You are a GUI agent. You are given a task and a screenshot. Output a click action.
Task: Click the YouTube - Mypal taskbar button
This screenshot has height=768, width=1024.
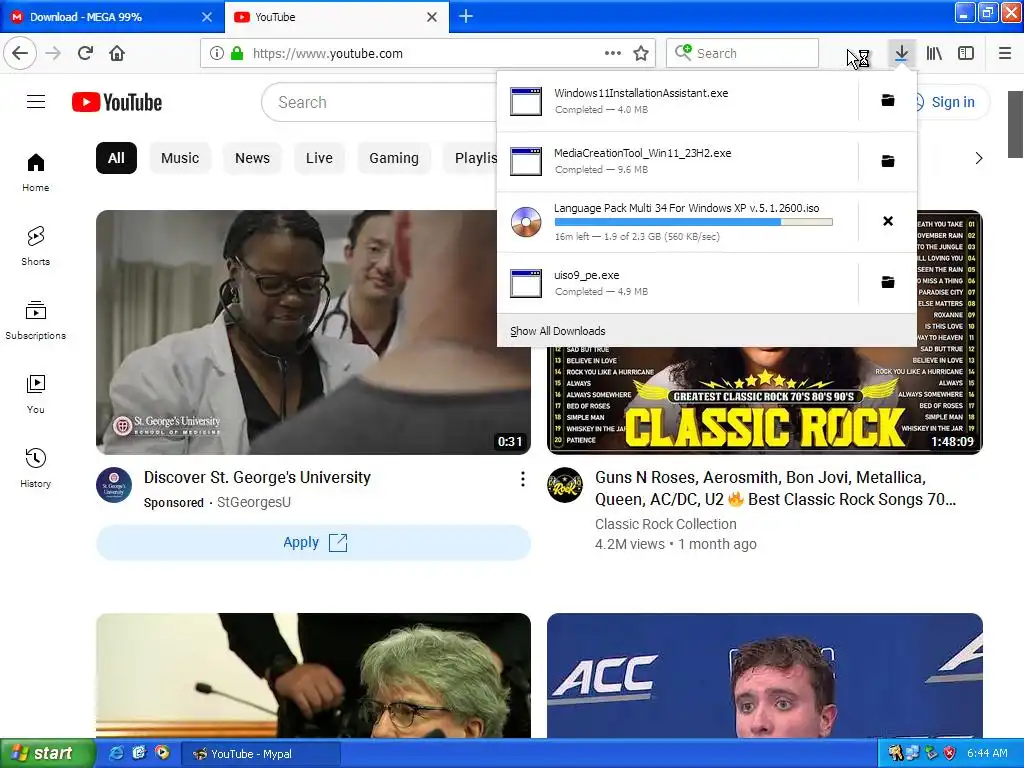(x=260, y=754)
